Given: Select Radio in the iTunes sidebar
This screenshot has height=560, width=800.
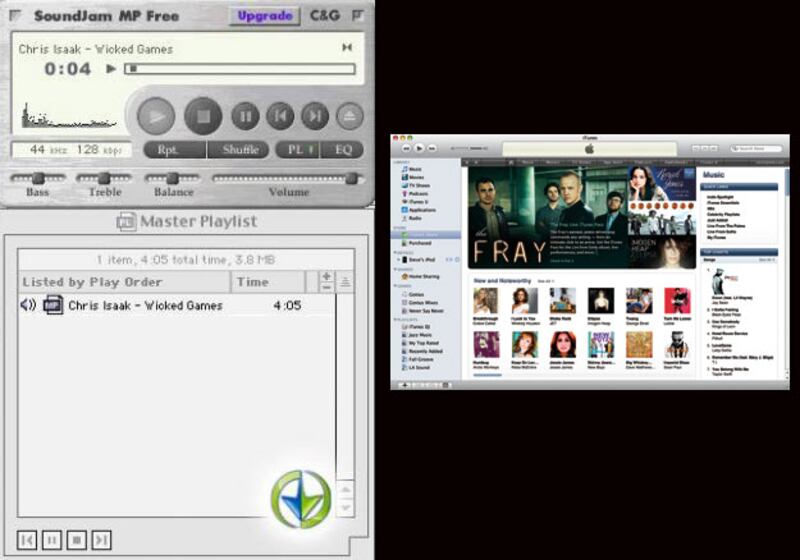Looking at the screenshot, I should (412, 218).
